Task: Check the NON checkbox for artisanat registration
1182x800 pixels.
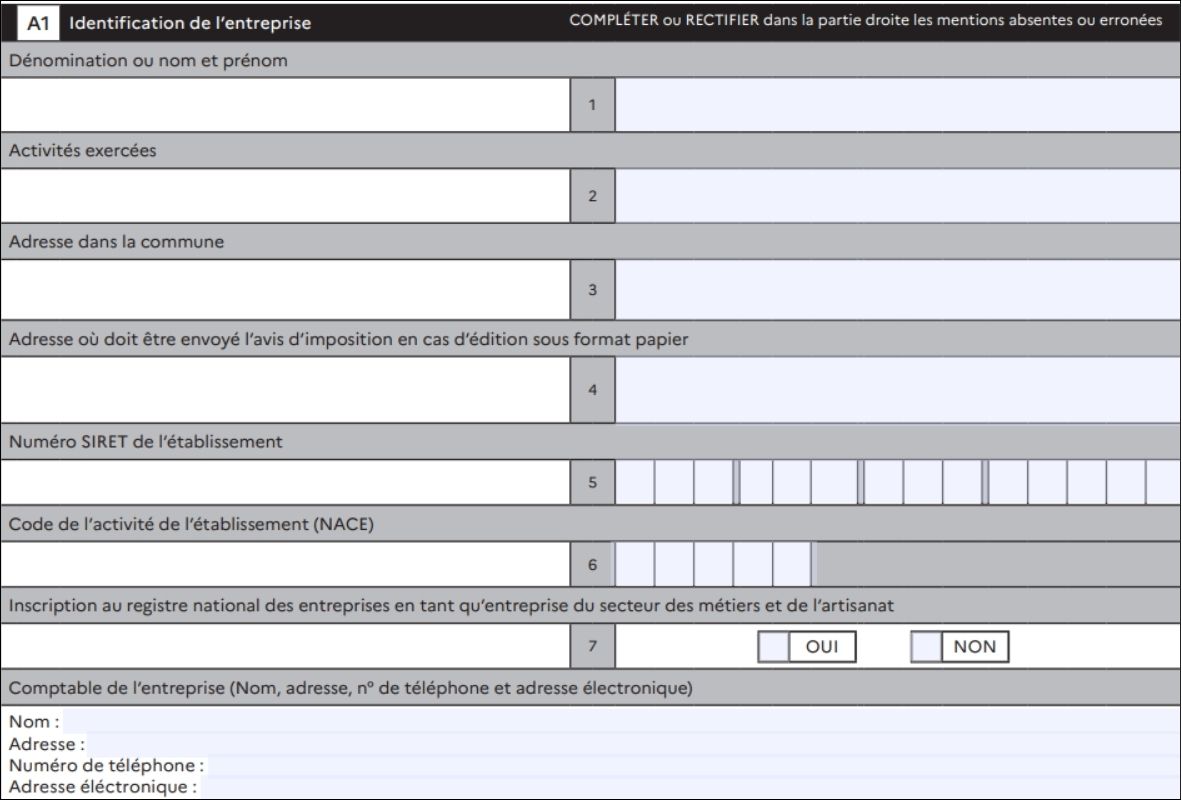Action: coord(926,647)
